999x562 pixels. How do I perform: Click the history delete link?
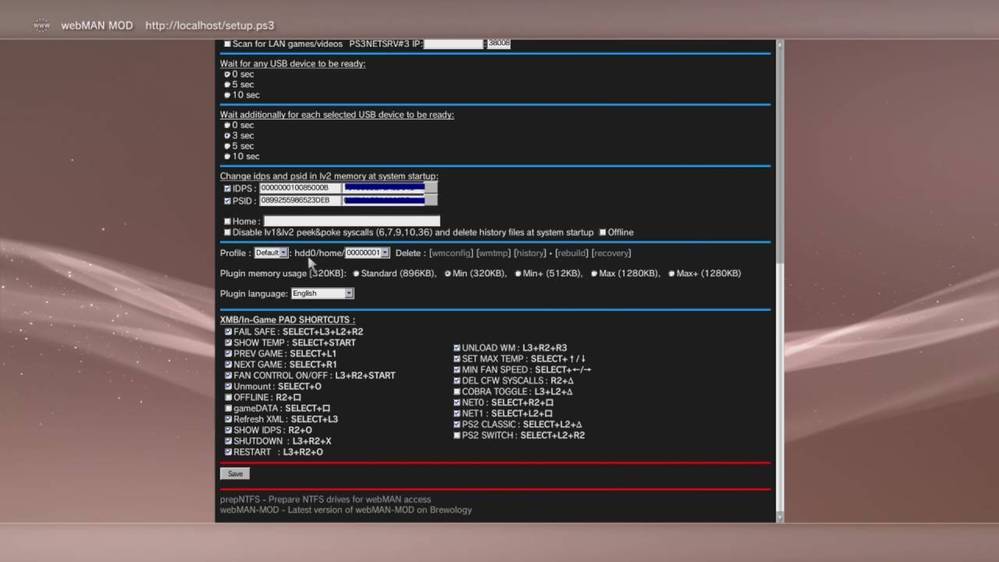coord(529,253)
